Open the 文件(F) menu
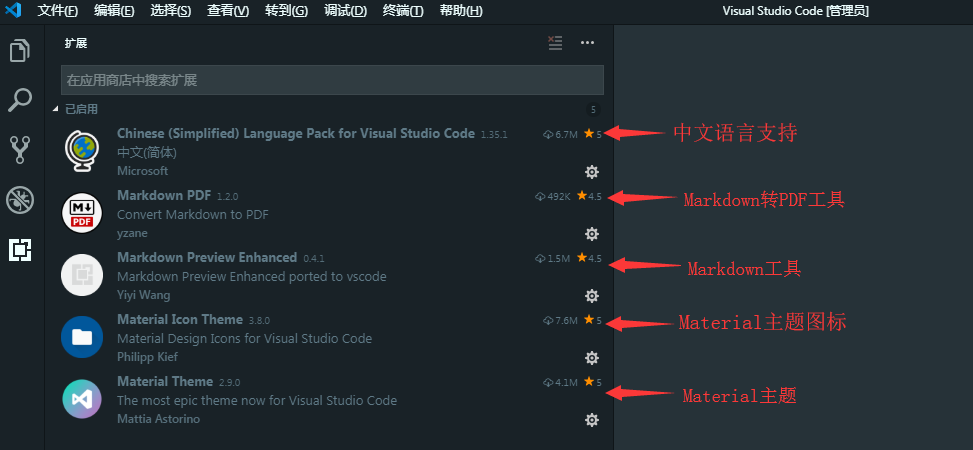This screenshot has height=450, width=973. pyautogui.click(x=58, y=11)
